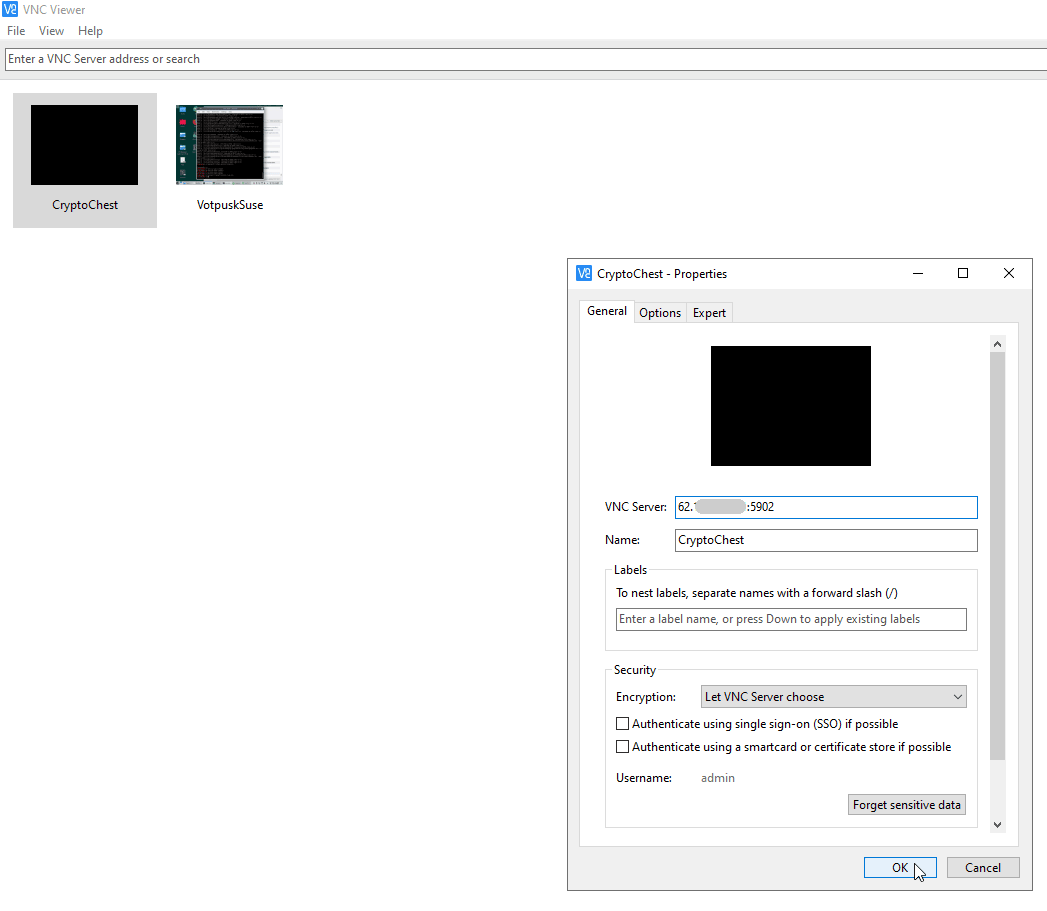1047x911 pixels.
Task: Click the admin username text
Action: [x=718, y=778]
